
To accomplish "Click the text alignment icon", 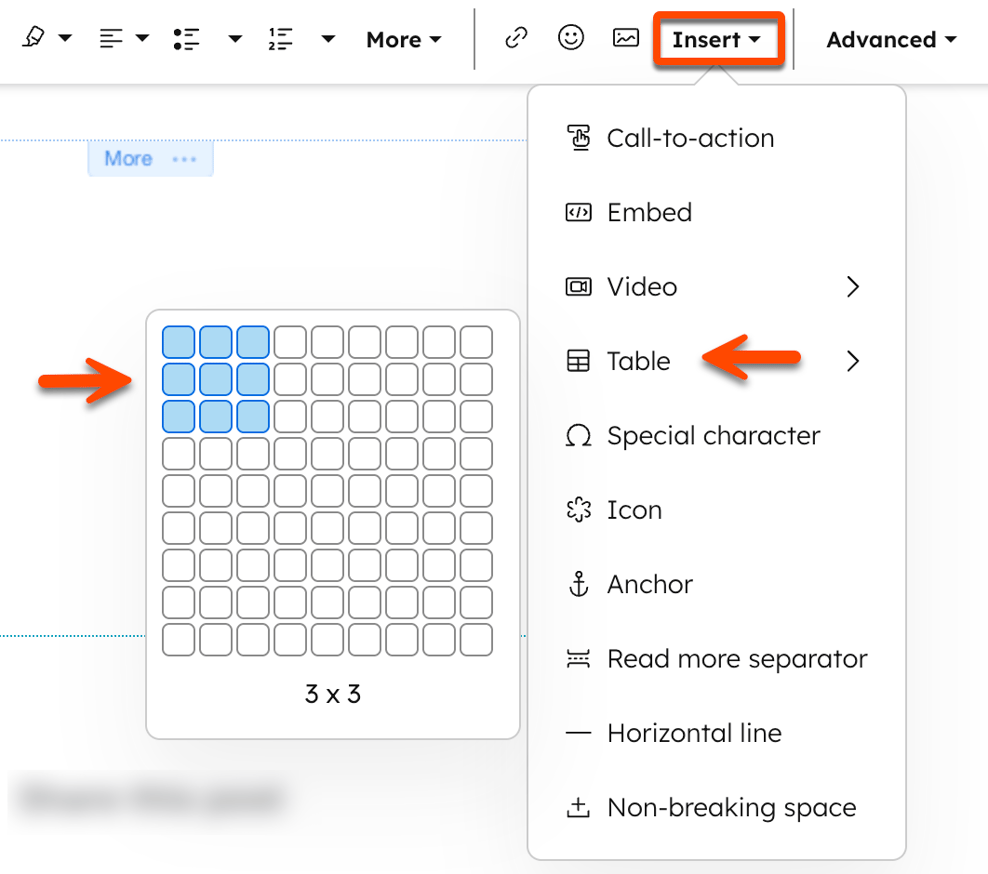I will [108, 38].
